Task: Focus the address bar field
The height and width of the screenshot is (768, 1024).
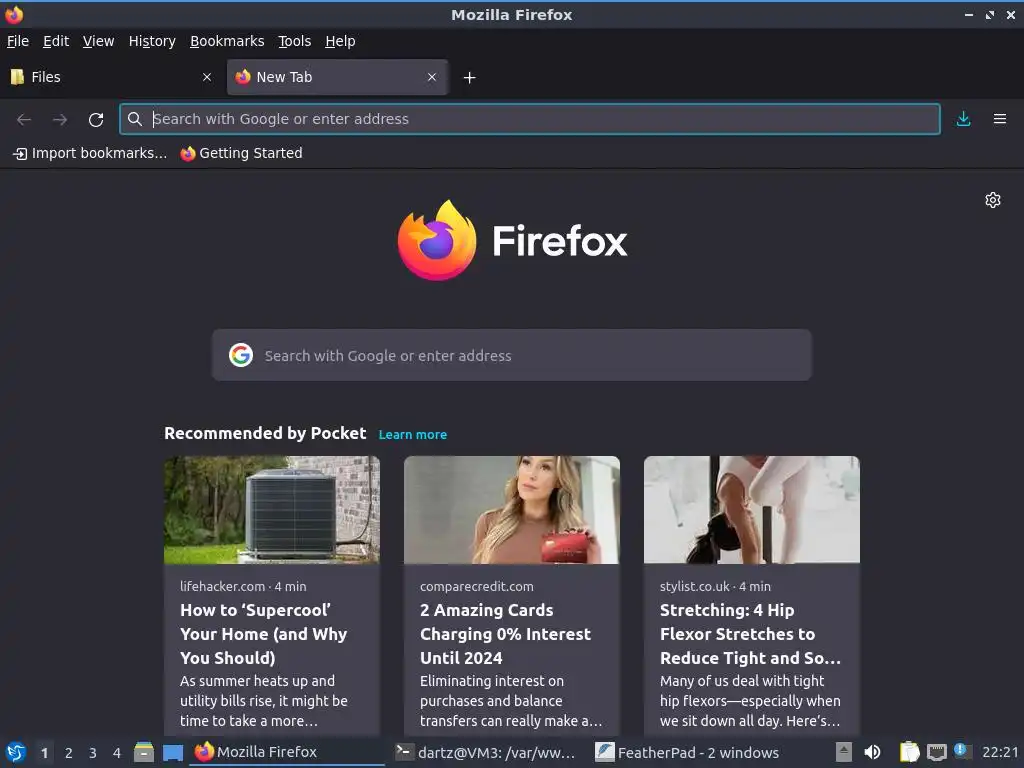Action: 530,119
